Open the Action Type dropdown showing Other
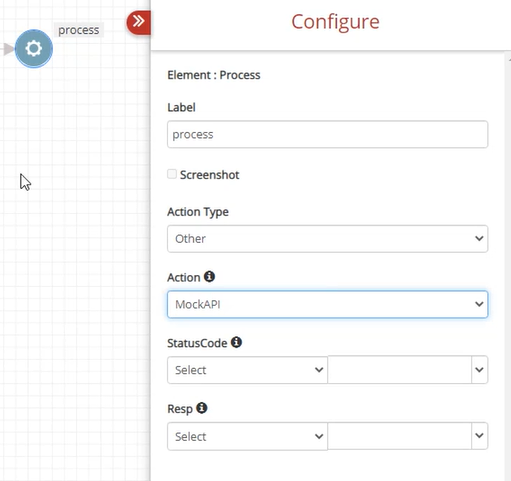Viewport: 511px width, 481px height. point(328,239)
